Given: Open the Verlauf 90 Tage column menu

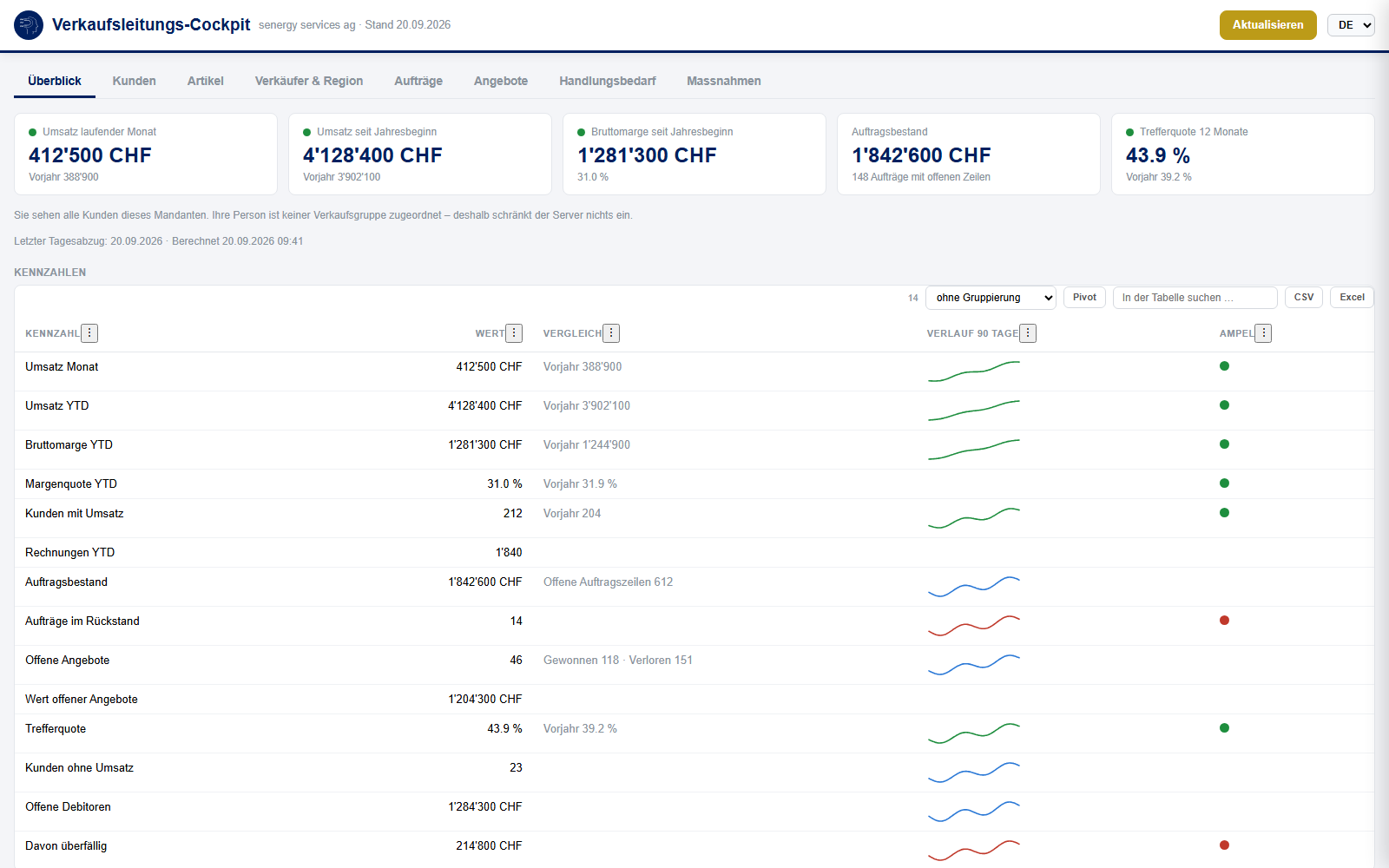Looking at the screenshot, I should (1028, 333).
